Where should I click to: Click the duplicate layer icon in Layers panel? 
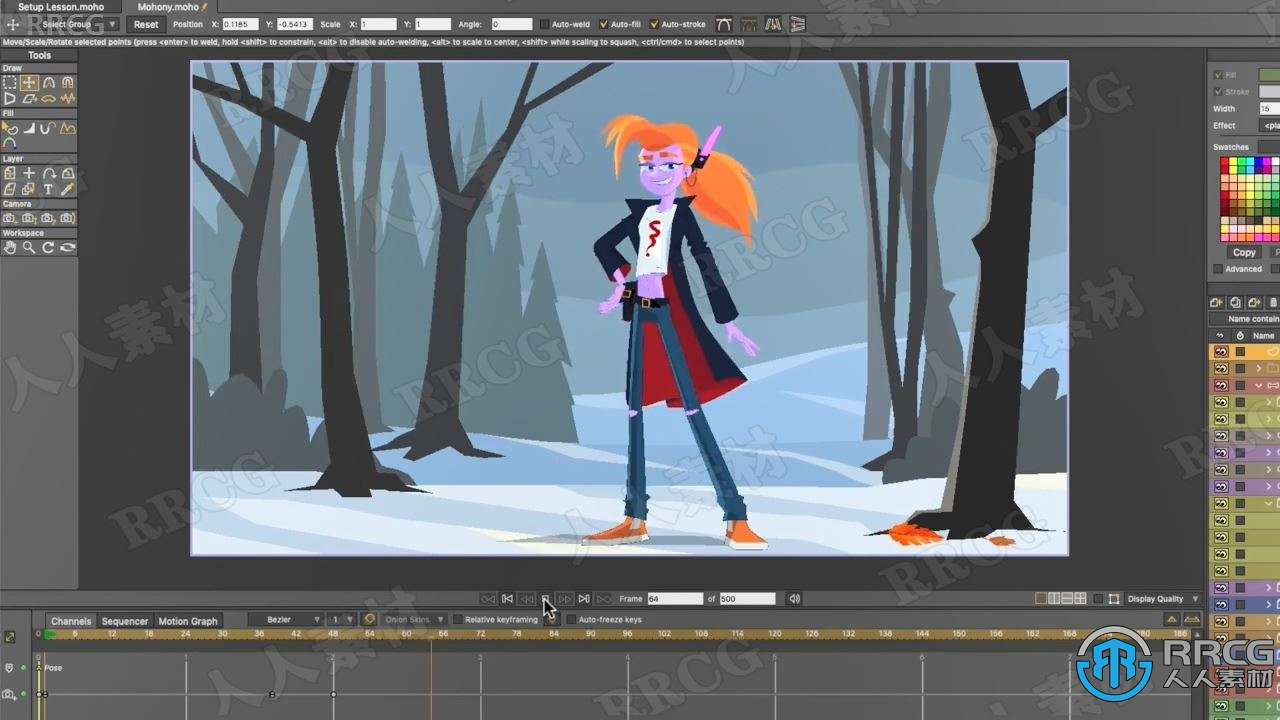tap(1235, 302)
